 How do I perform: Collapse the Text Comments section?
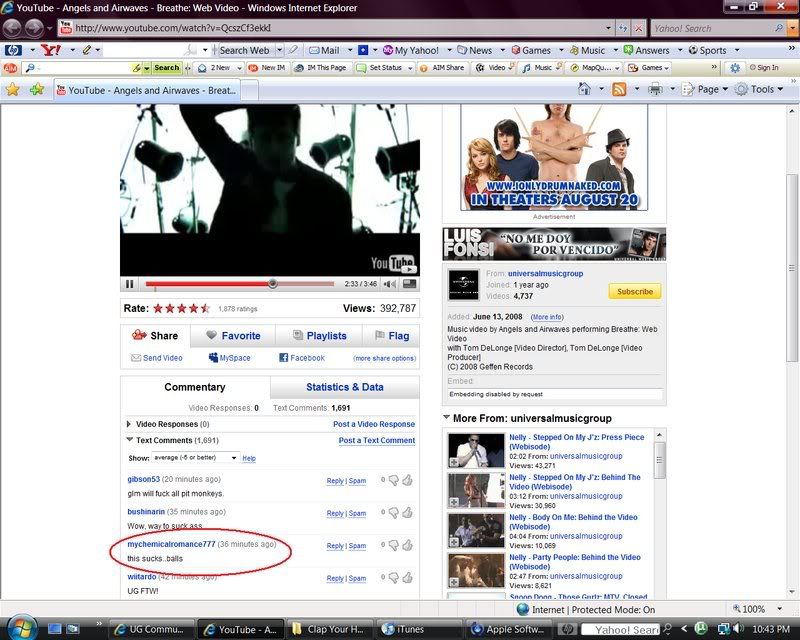click(130, 439)
